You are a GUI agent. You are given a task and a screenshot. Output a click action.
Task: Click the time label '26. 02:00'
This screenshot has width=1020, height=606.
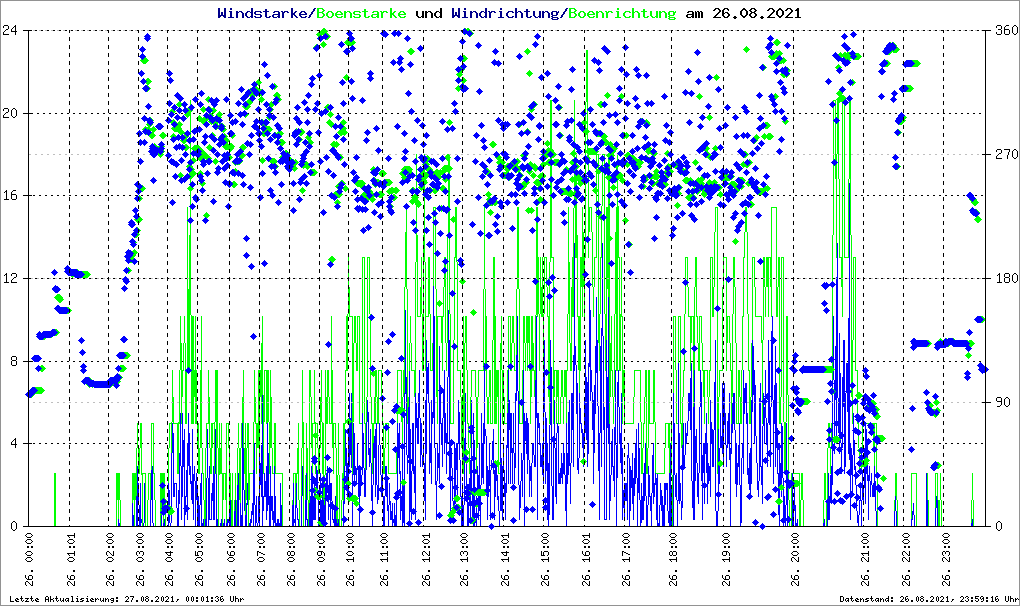tap(109, 560)
